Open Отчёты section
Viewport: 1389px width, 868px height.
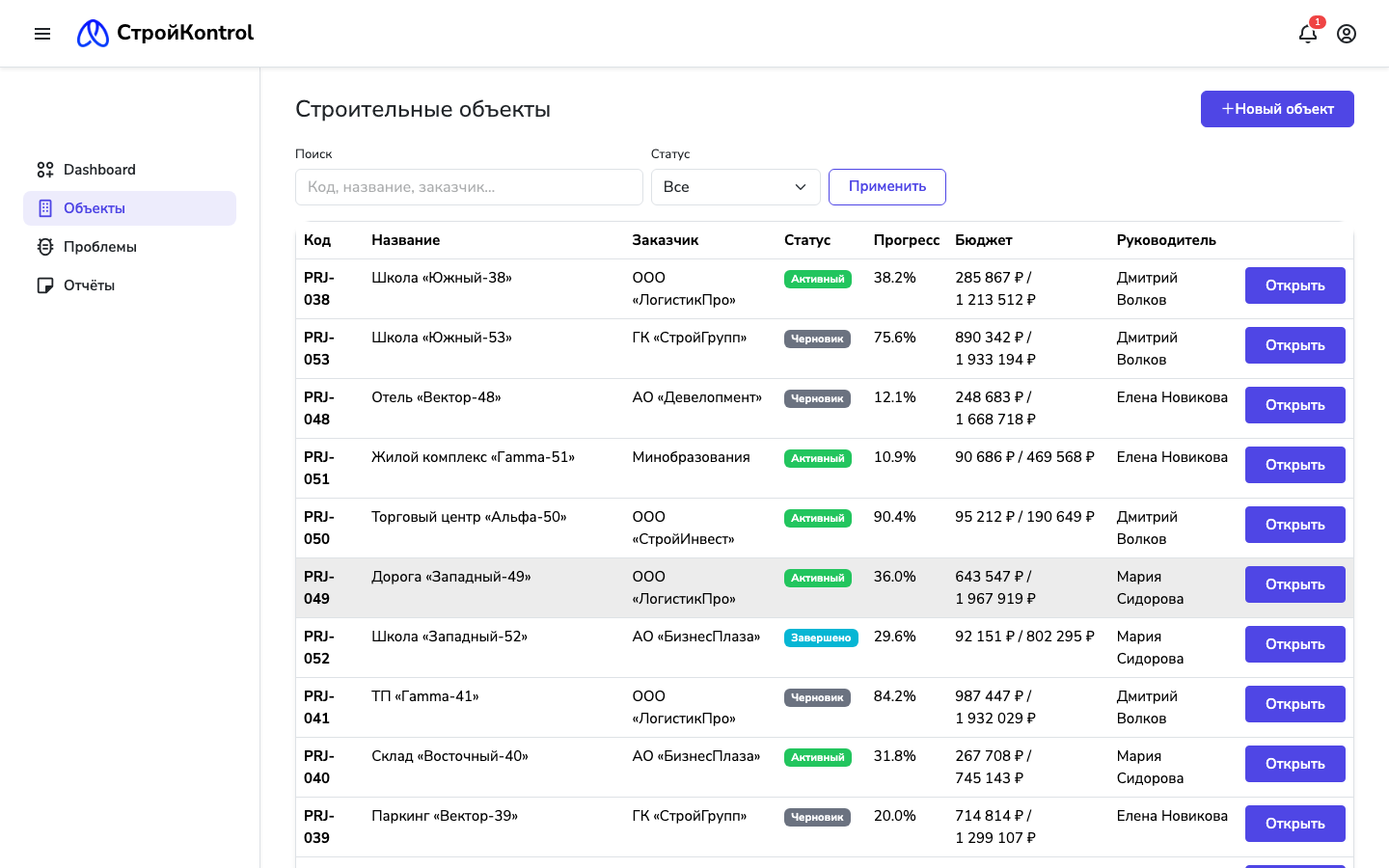[129, 285]
